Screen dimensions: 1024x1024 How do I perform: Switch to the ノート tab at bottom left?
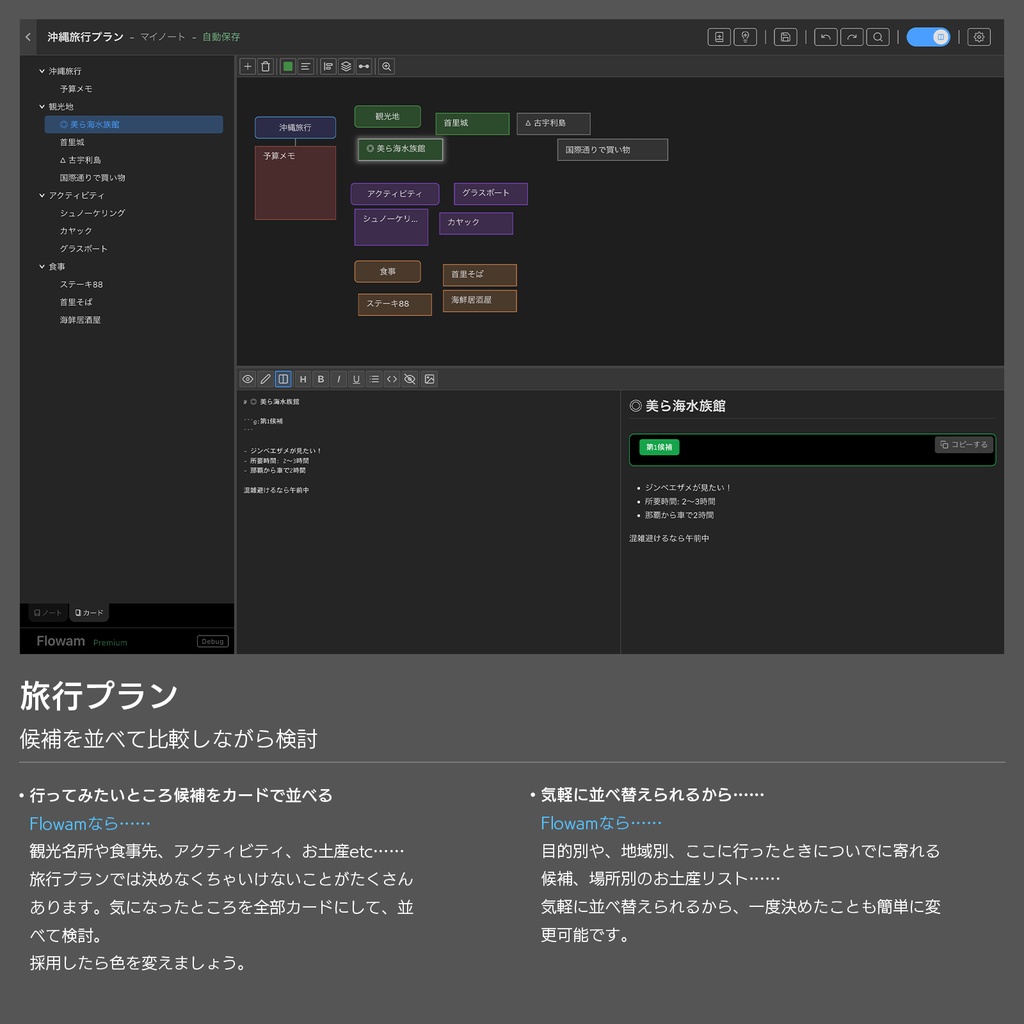click(46, 611)
